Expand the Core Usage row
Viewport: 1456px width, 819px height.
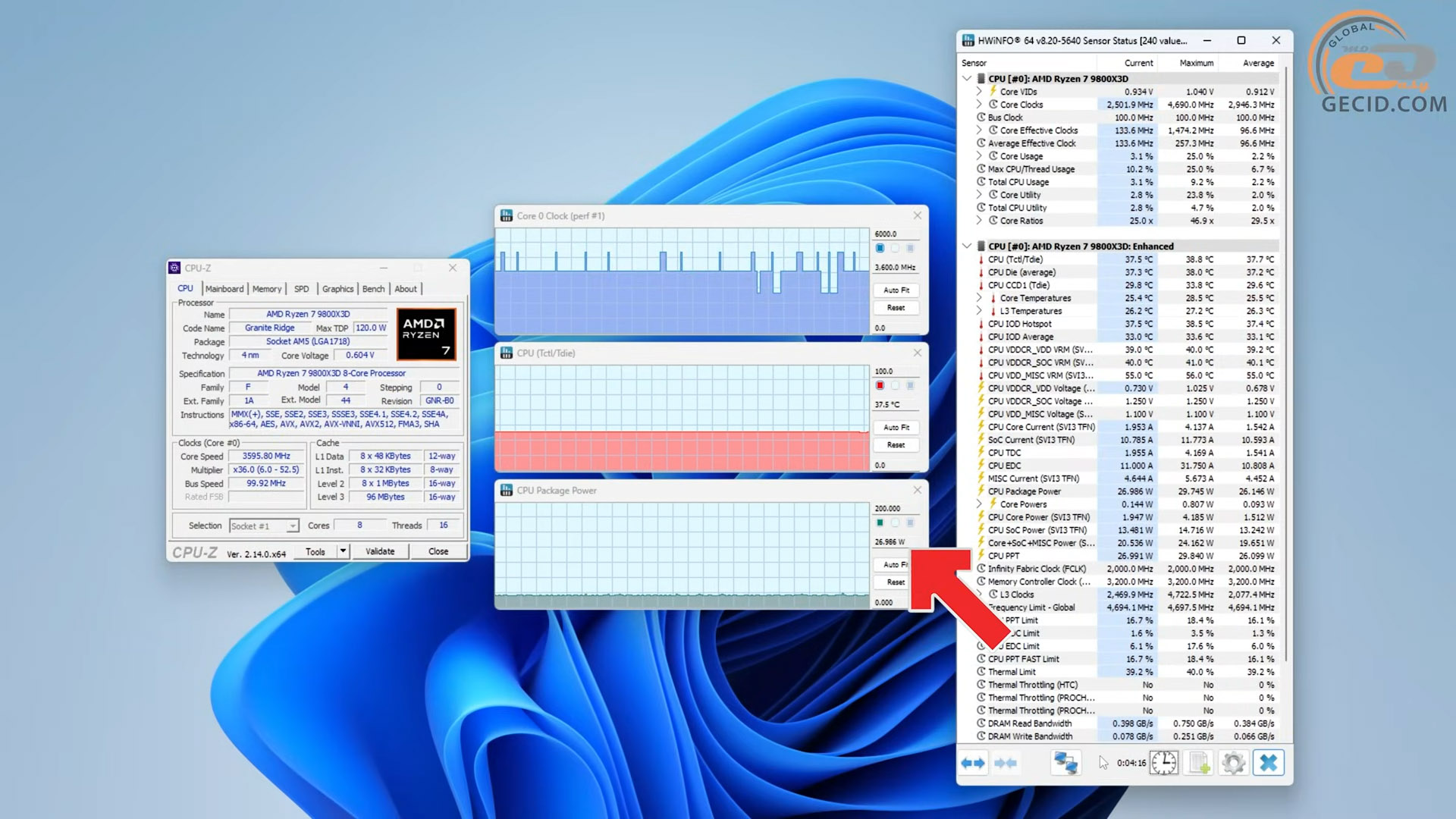(979, 156)
